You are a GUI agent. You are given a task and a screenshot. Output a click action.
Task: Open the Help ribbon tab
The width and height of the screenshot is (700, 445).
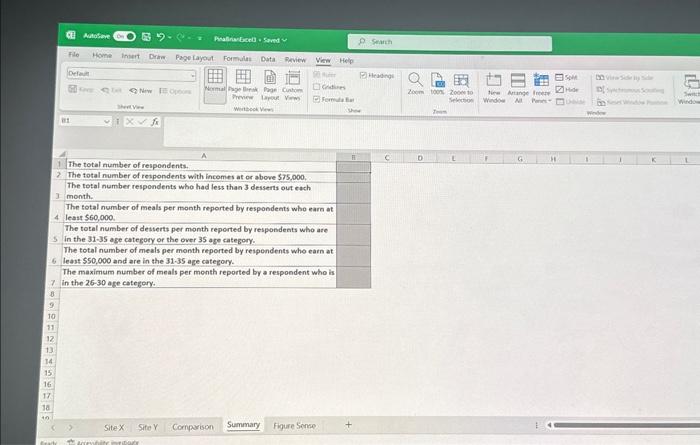click(346, 61)
